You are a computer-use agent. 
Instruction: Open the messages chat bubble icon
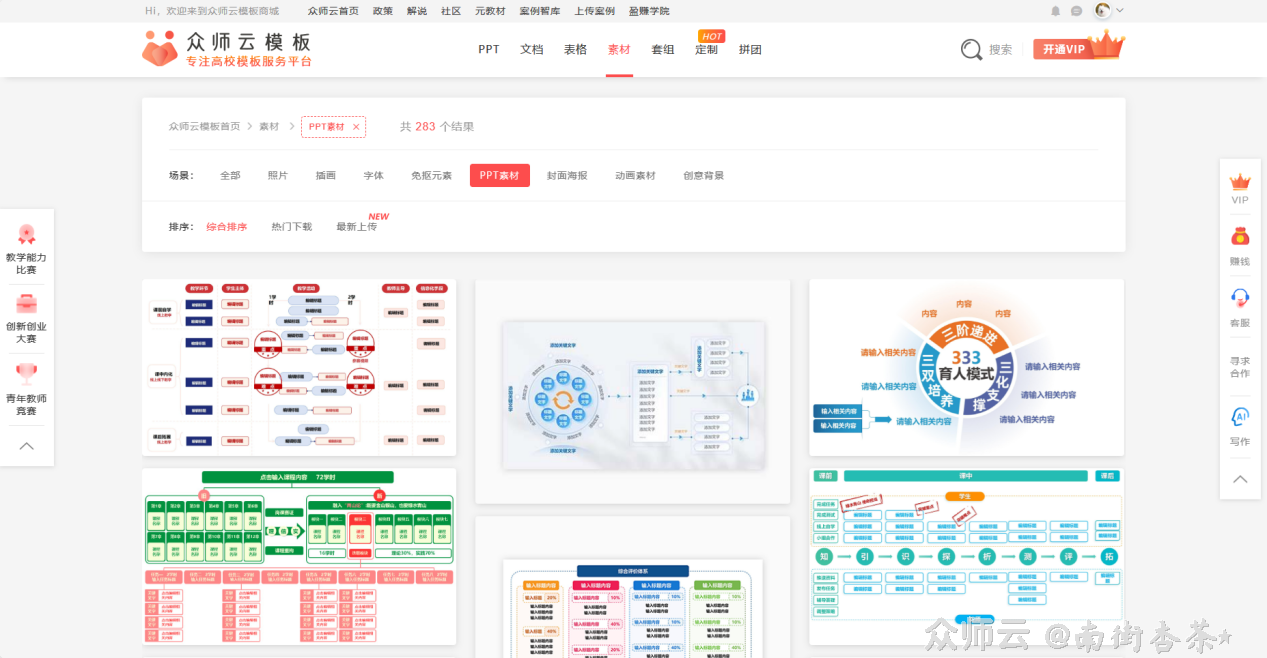tap(1077, 11)
